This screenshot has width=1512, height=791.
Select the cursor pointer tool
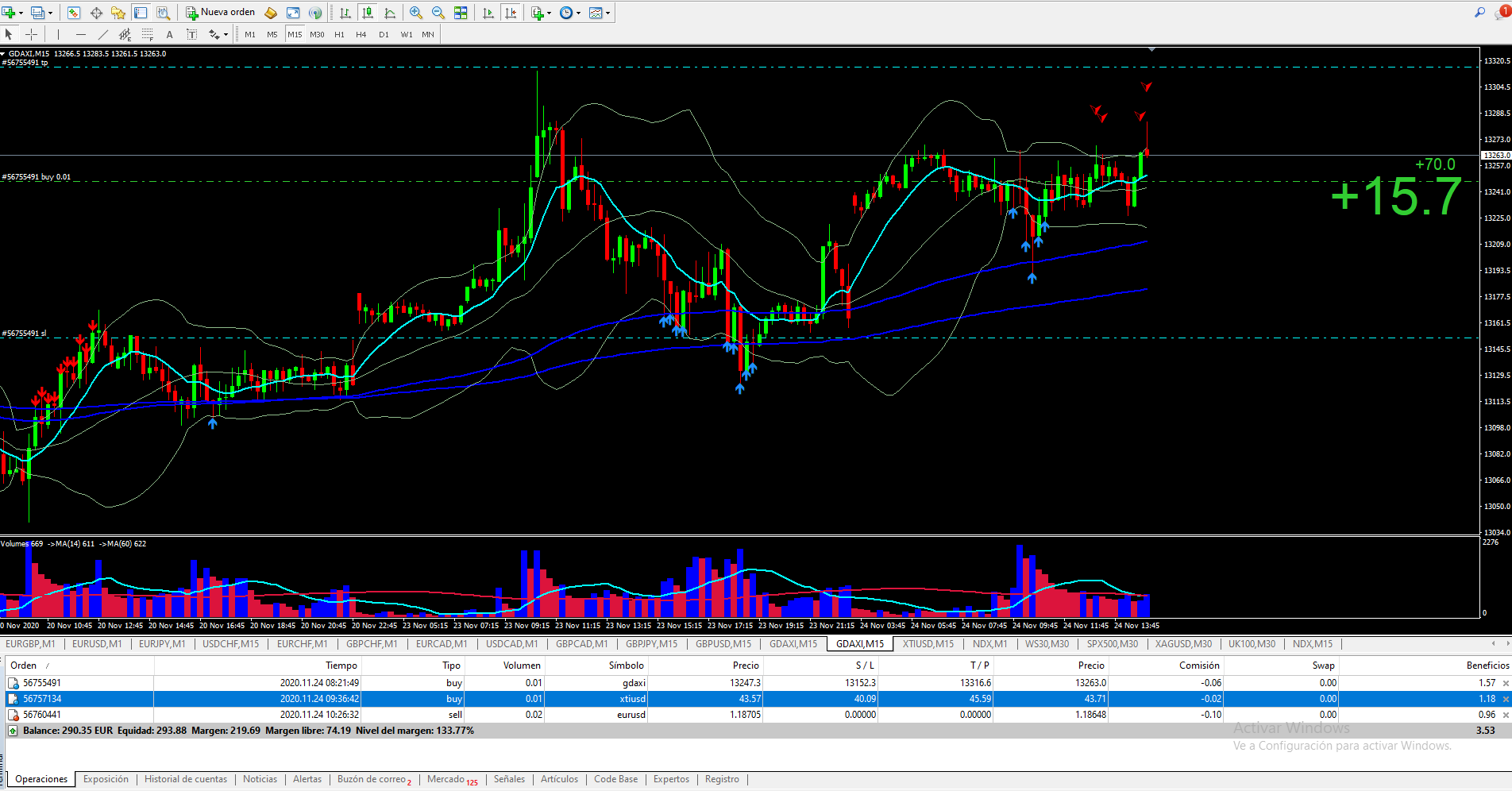click(9, 34)
